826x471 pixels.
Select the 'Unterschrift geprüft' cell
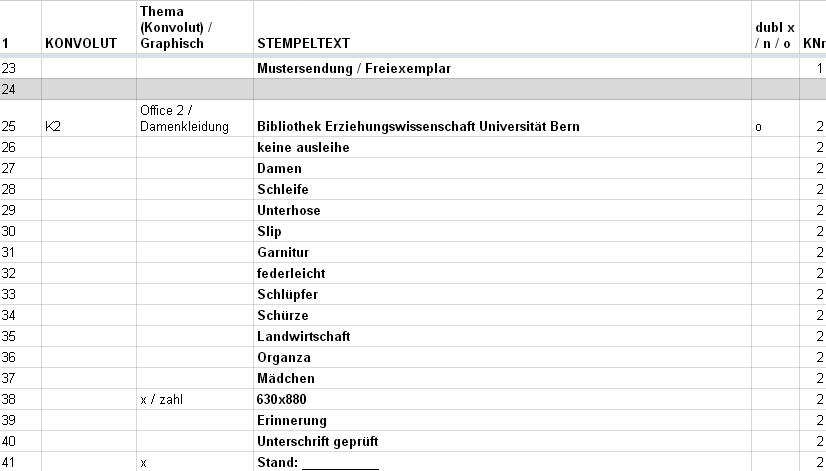pyautogui.click(x=502, y=441)
